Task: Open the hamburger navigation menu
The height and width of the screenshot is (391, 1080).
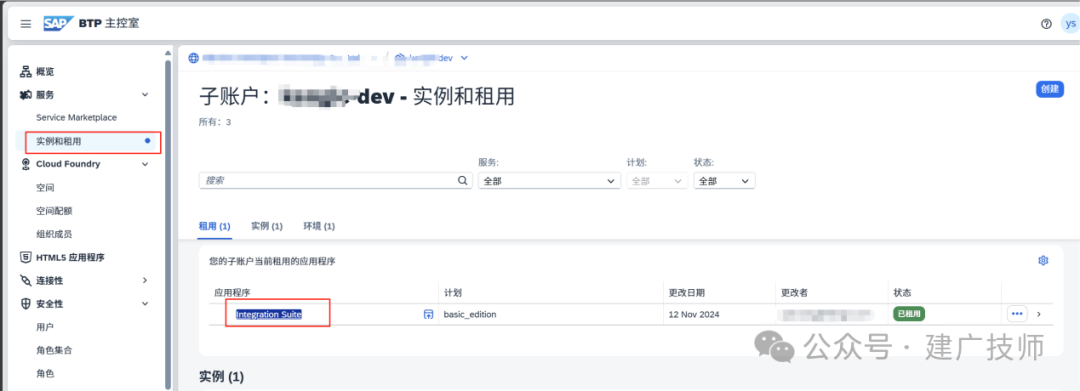Action: pyautogui.click(x=25, y=24)
